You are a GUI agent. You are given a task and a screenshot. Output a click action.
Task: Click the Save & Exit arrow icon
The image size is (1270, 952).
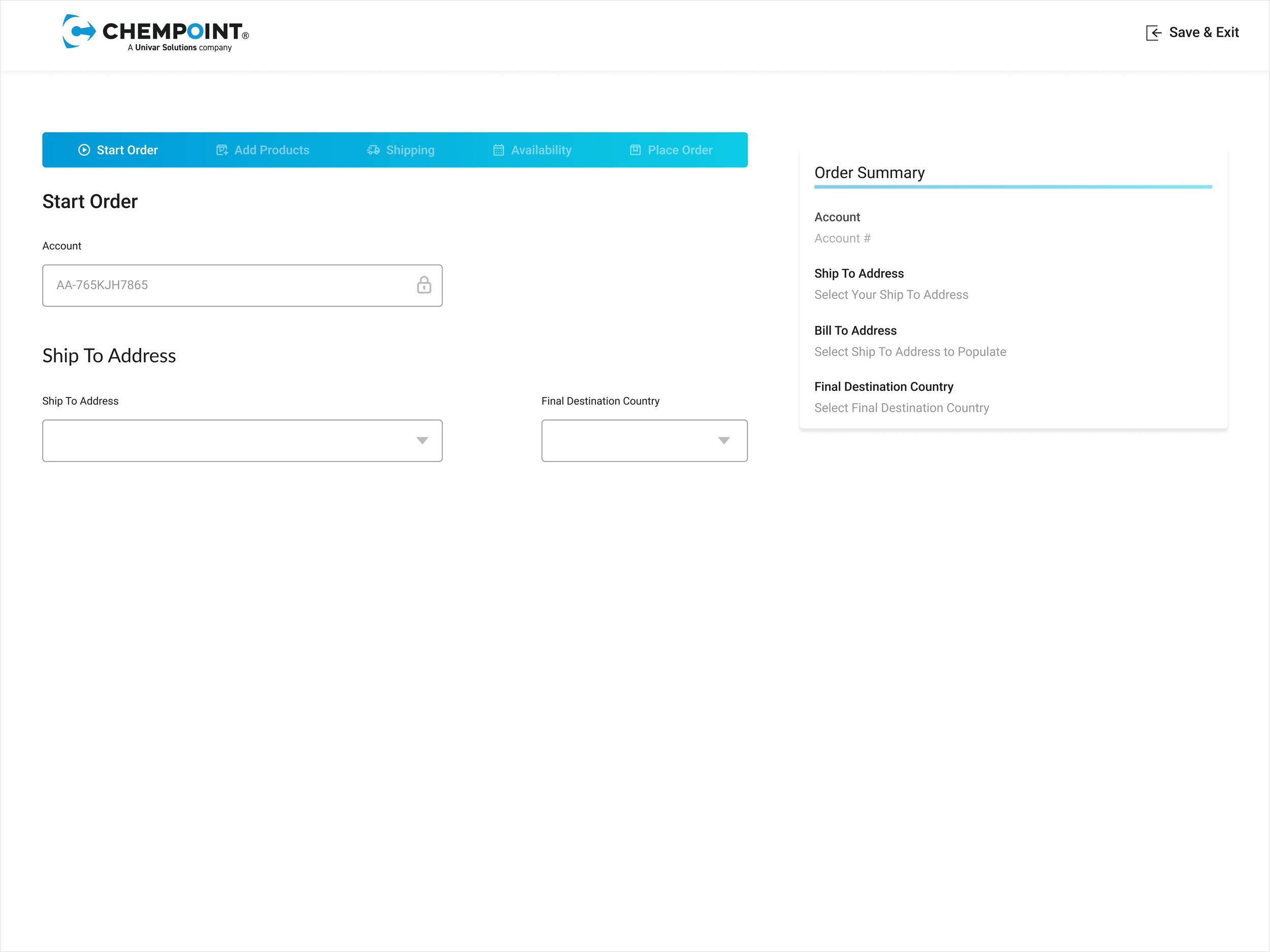click(1154, 32)
